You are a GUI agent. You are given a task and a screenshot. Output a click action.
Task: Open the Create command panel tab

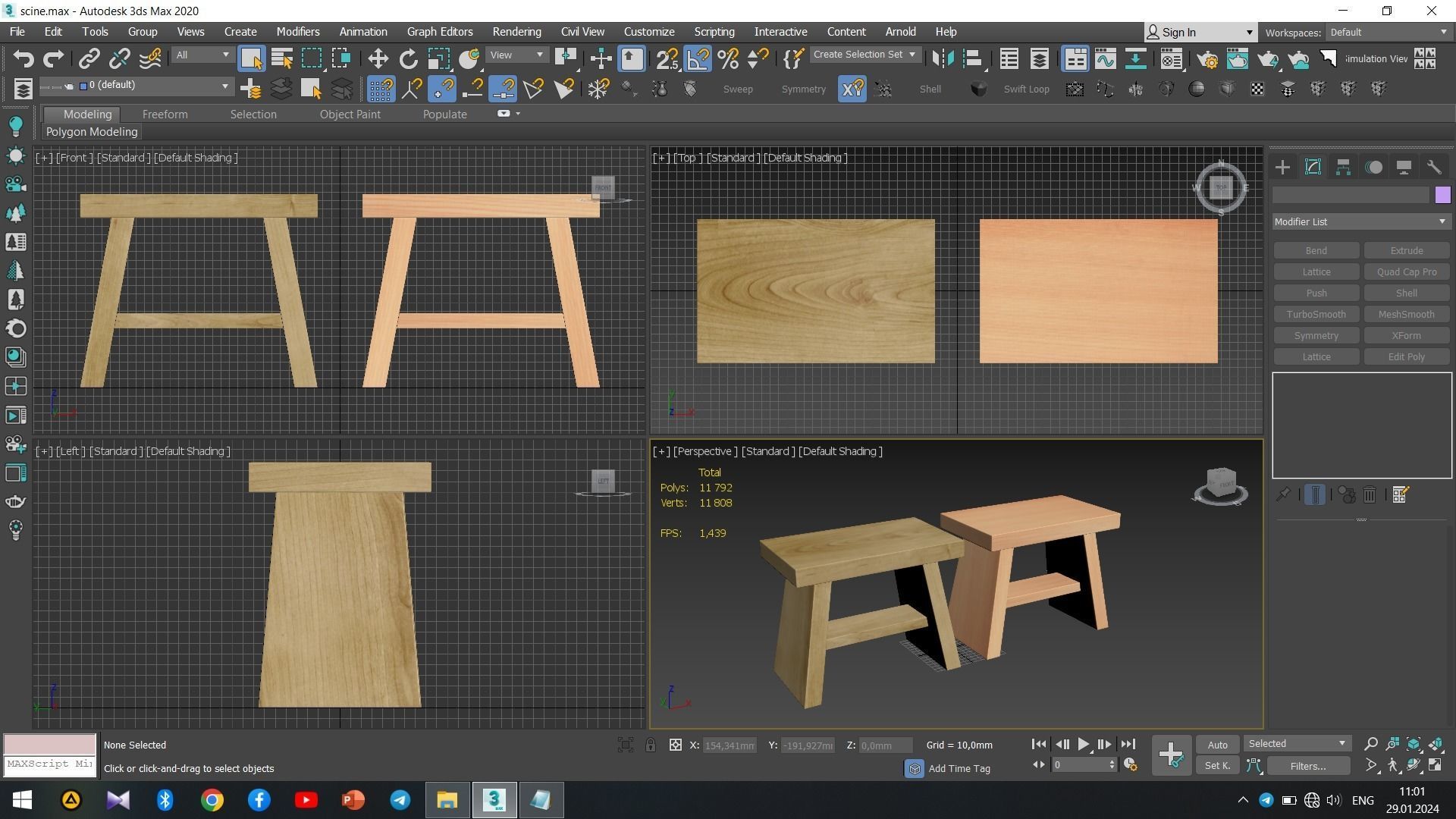coord(1282,168)
